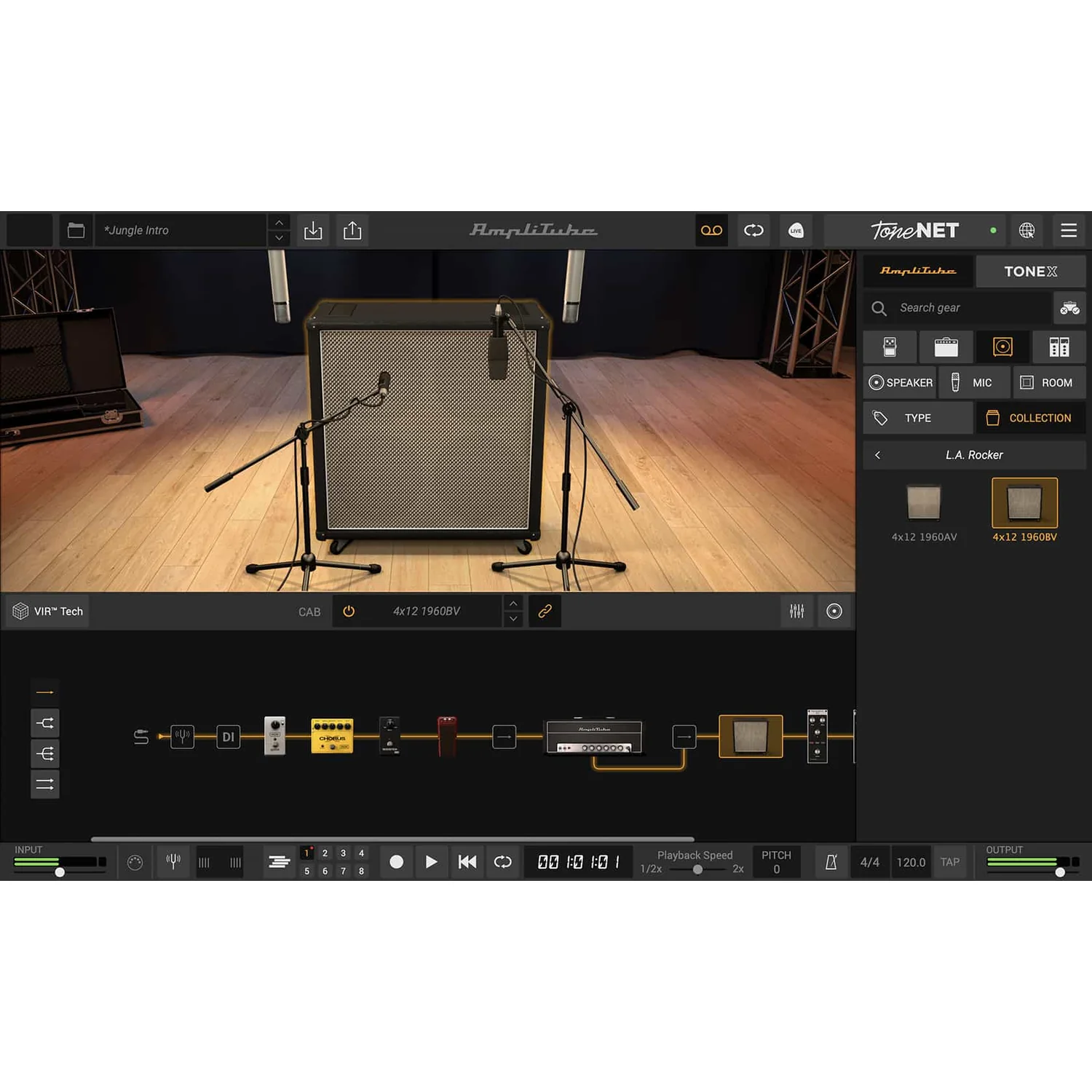This screenshot has height=1092, width=1092.
Task: Open the cab mixer faders icon
Action: (797, 611)
